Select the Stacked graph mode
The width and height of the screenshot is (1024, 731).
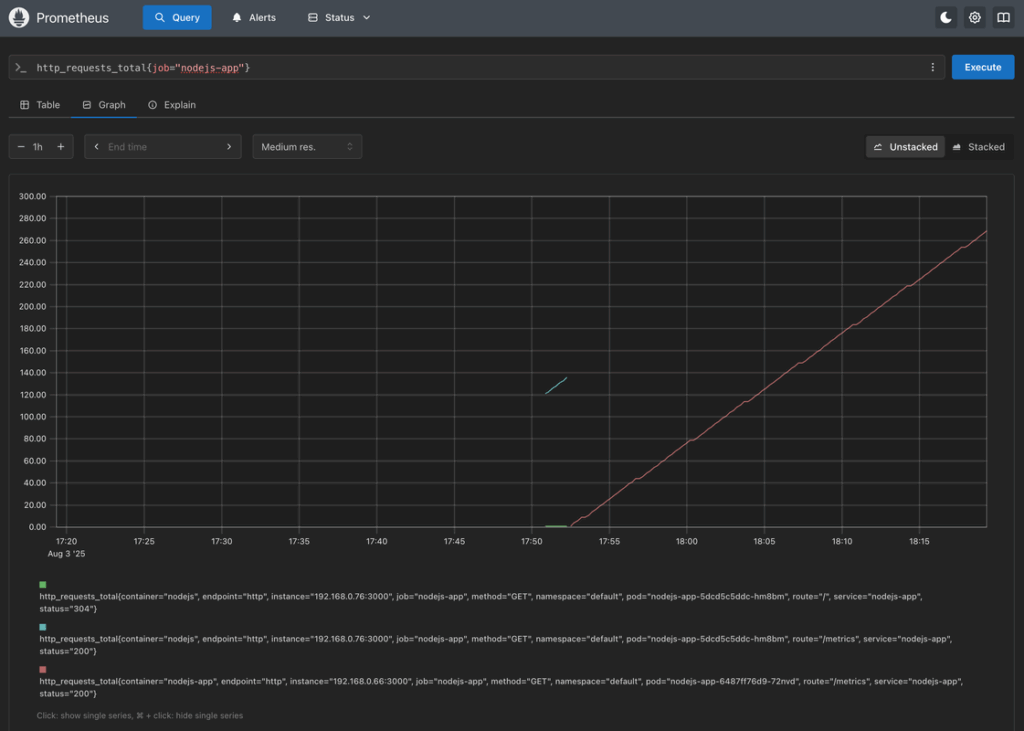tap(978, 147)
